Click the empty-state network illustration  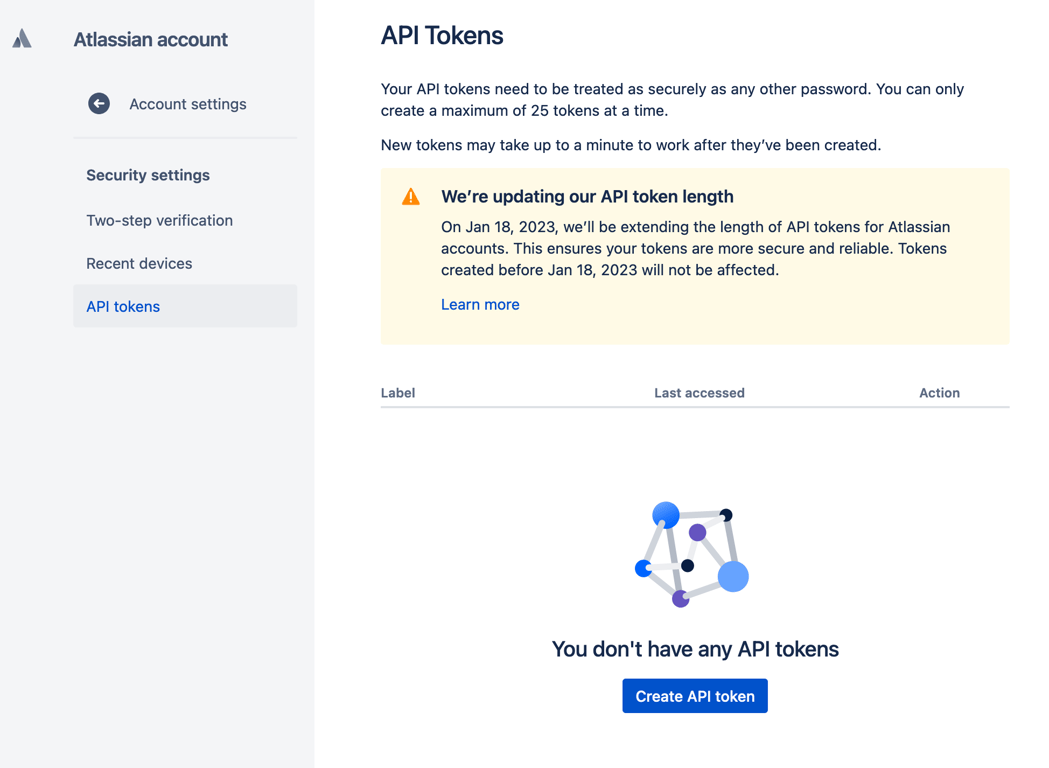coord(692,553)
